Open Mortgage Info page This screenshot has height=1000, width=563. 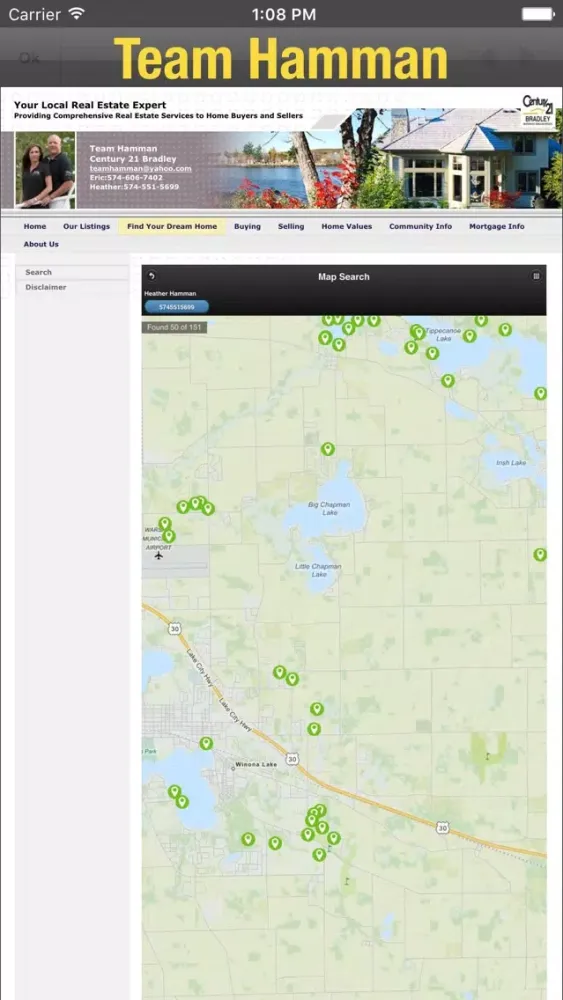(497, 226)
